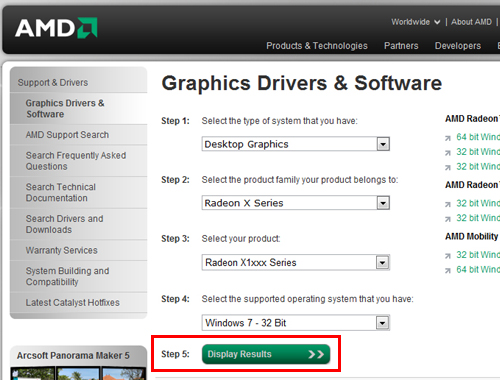
Task: Open Latest Catalyst Hotfixes
Action: tap(79, 302)
